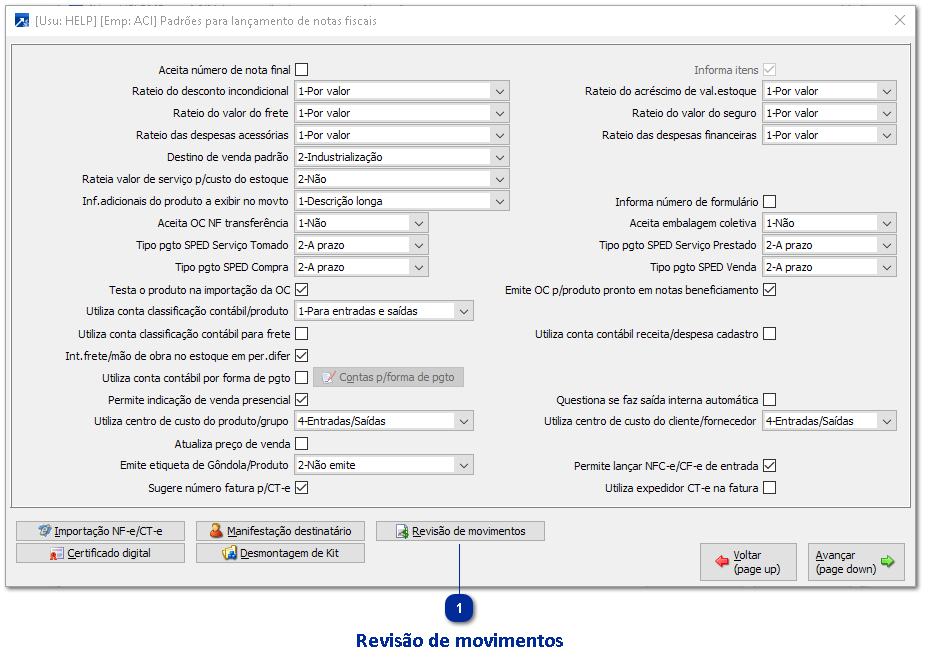
Task: Click the Importação NF-e/CT-e button
Action: pyautogui.click(x=100, y=531)
